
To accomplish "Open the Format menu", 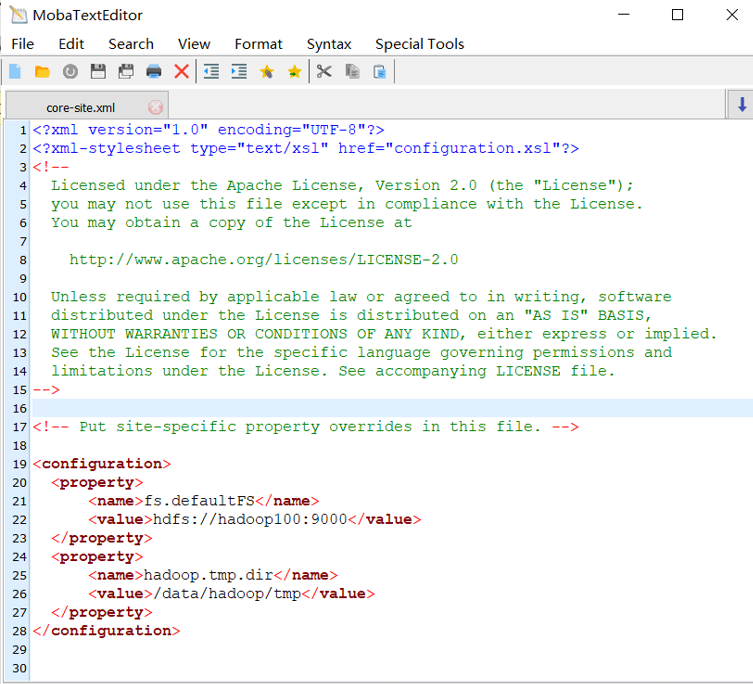I will 258,44.
